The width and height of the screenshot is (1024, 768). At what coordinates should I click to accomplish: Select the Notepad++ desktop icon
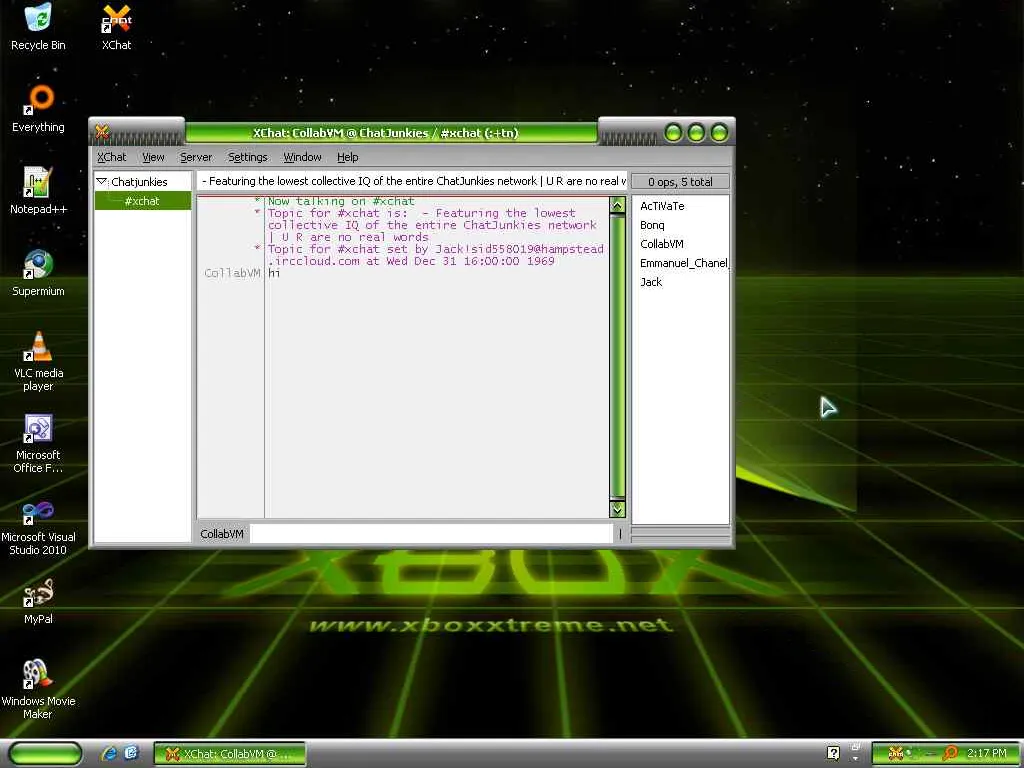[38, 191]
